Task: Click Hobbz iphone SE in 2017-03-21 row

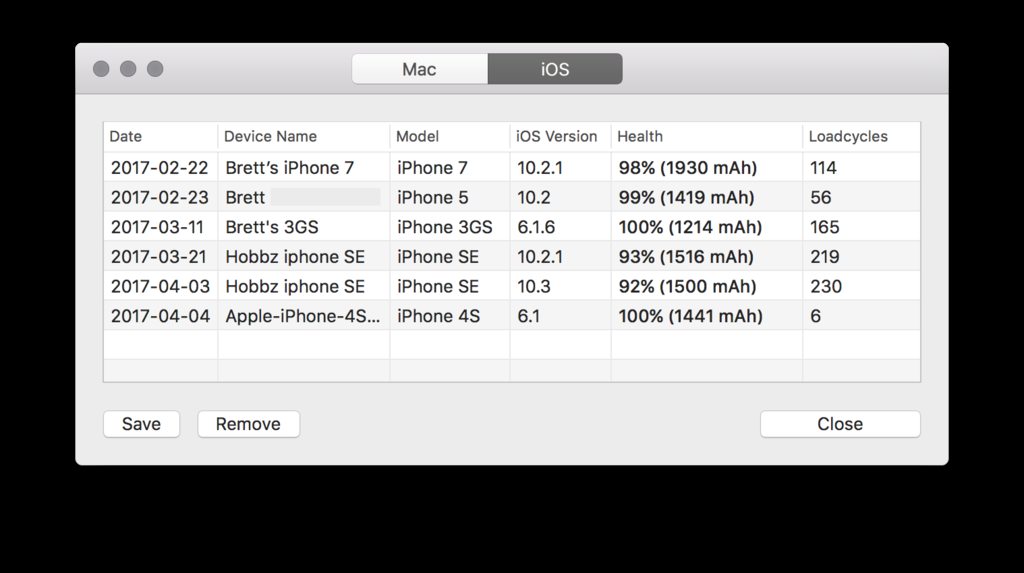Action: tap(295, 257)
